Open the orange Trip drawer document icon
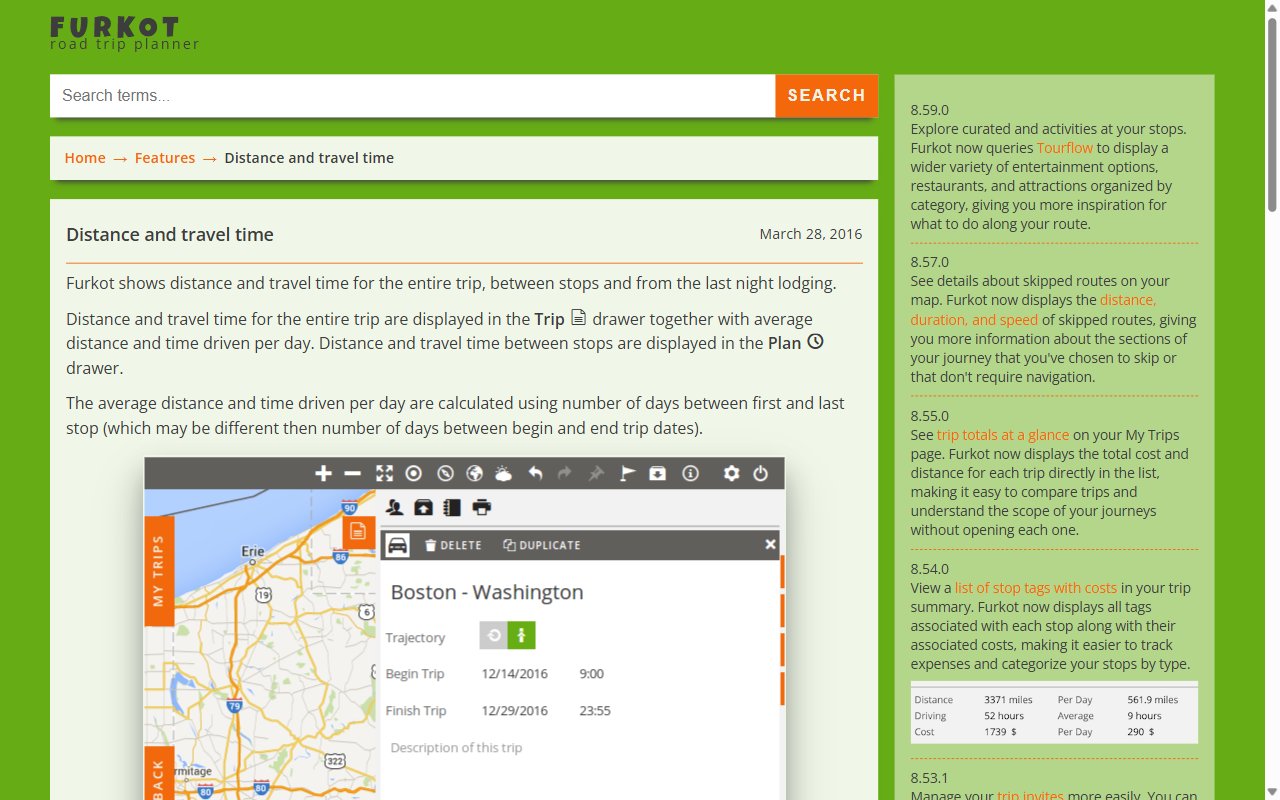This screenshot has height=800, width=1280. pyautogui.click(x=358, y=531)
